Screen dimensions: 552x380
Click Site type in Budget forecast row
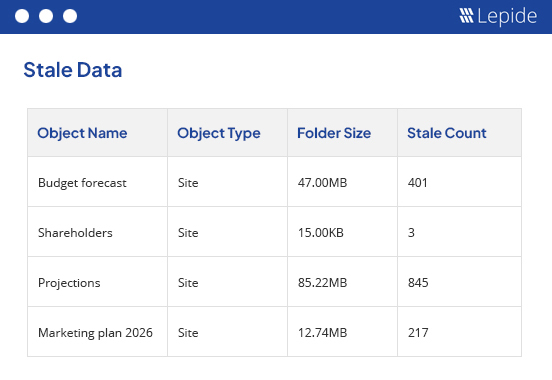click(x=188, y=183)
